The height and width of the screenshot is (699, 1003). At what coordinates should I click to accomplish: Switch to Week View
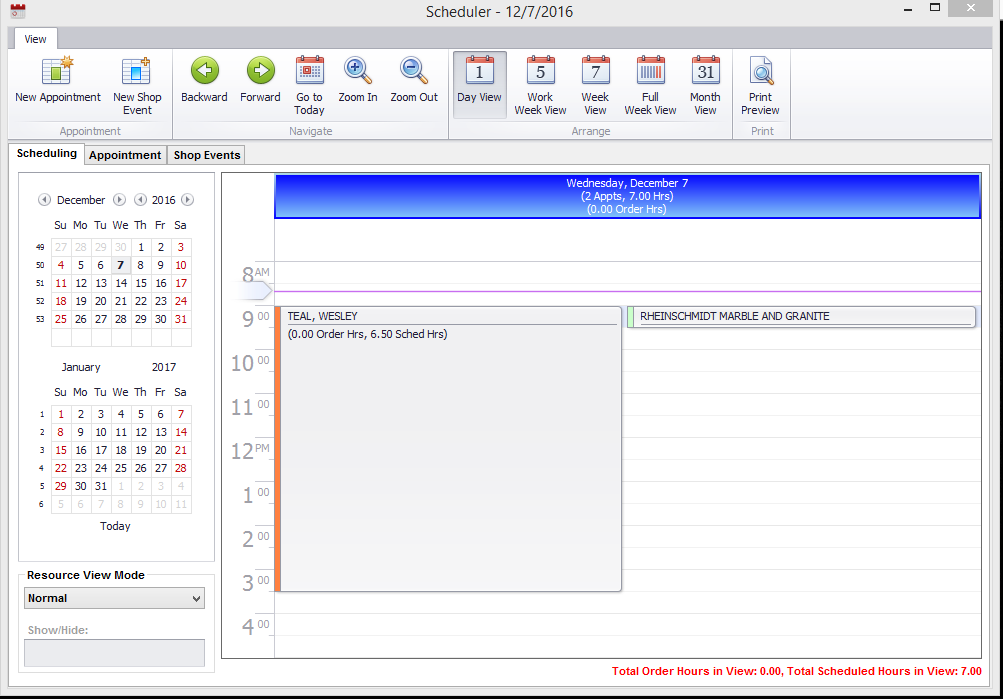(x=596, y=84)
